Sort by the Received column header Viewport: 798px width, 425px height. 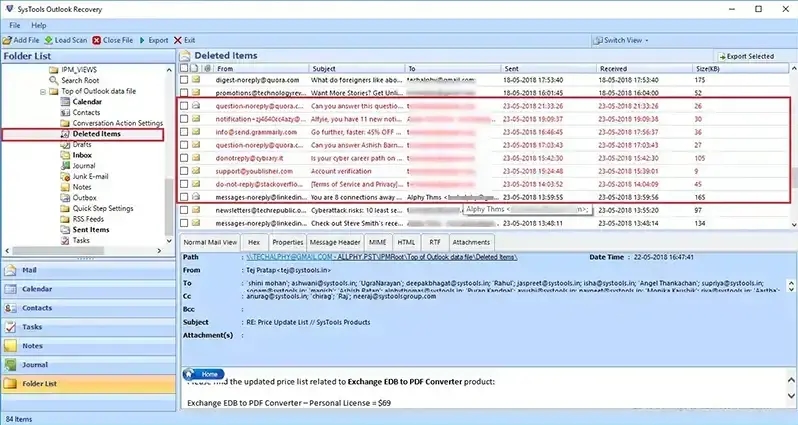click(x=644, y=68)
